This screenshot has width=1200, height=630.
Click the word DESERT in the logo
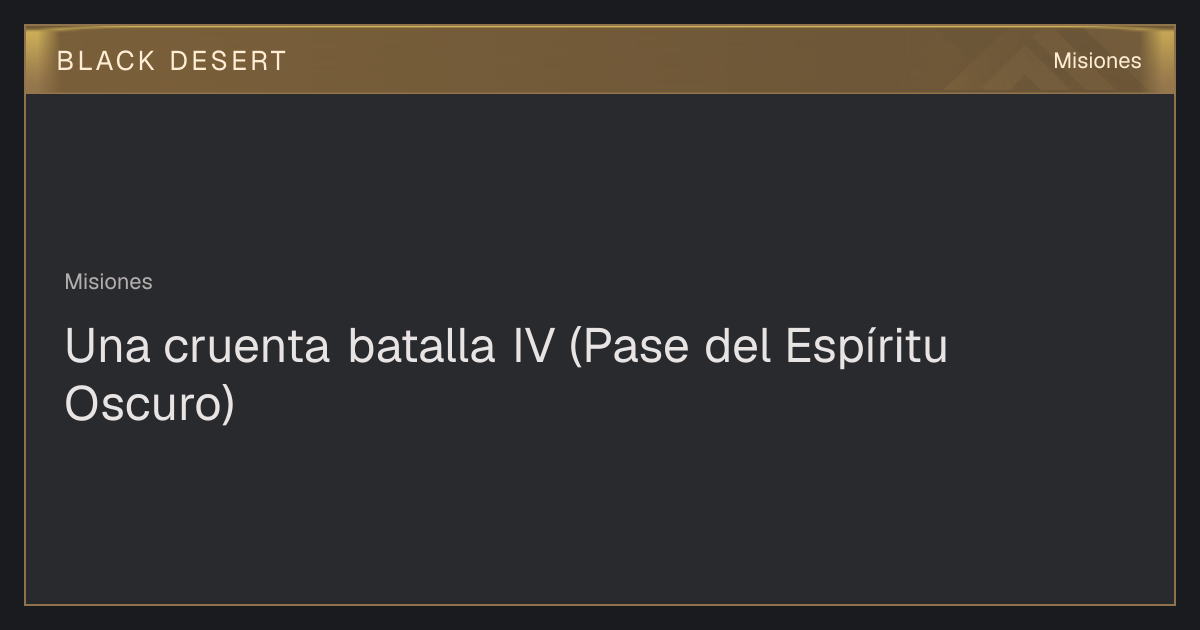click(229, 61)
